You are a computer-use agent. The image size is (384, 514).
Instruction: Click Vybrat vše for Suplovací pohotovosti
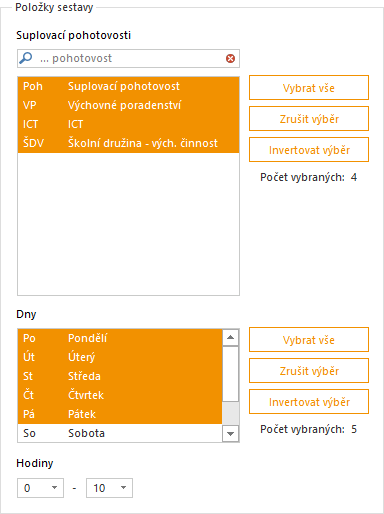click(309, 88)
